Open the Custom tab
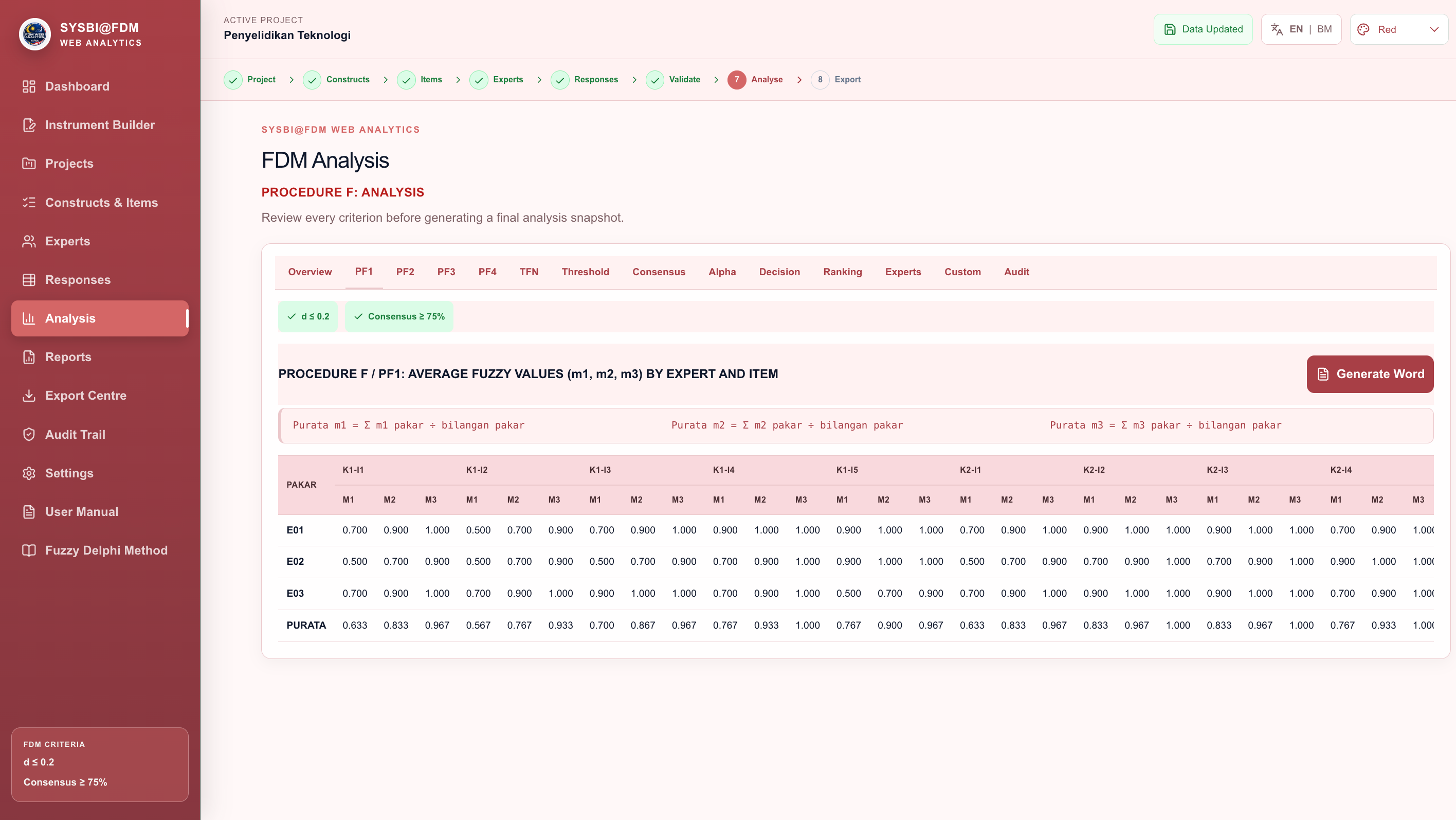1456x820 pixels. [x=962, y=272]
